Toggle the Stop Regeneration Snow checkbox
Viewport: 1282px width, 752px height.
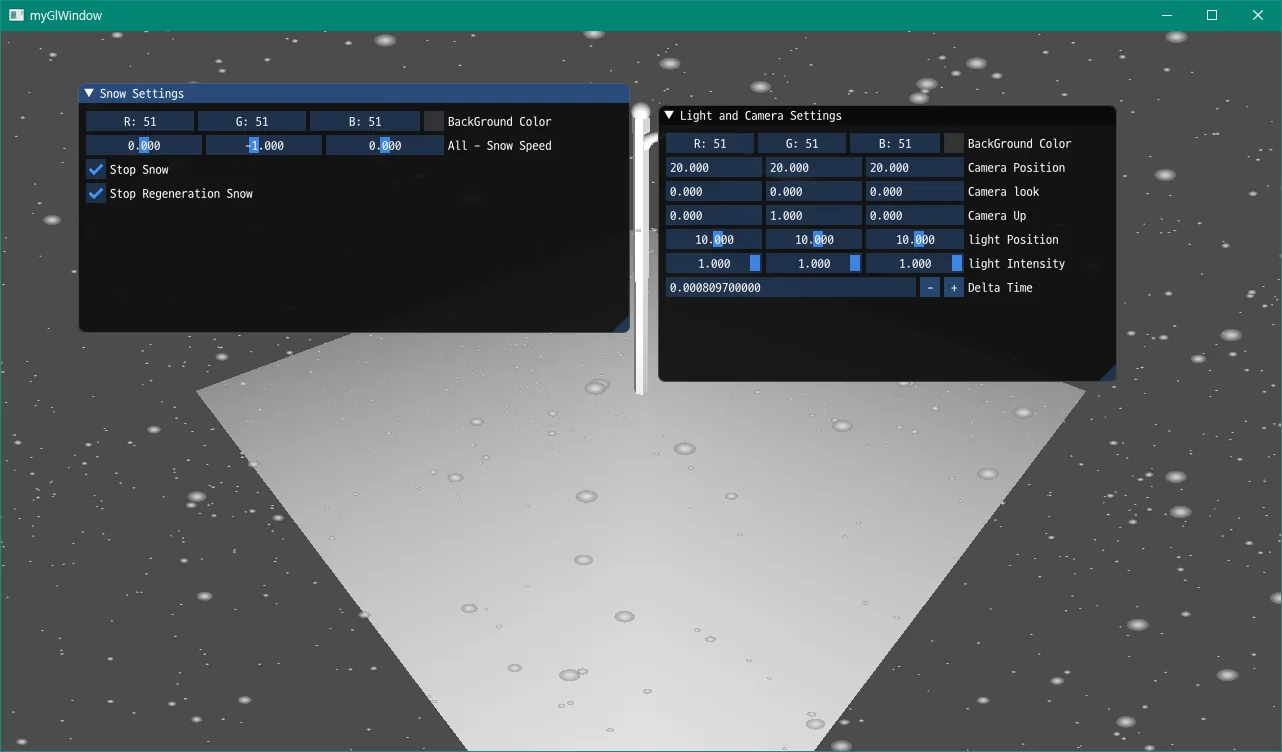tap(96, 193)
